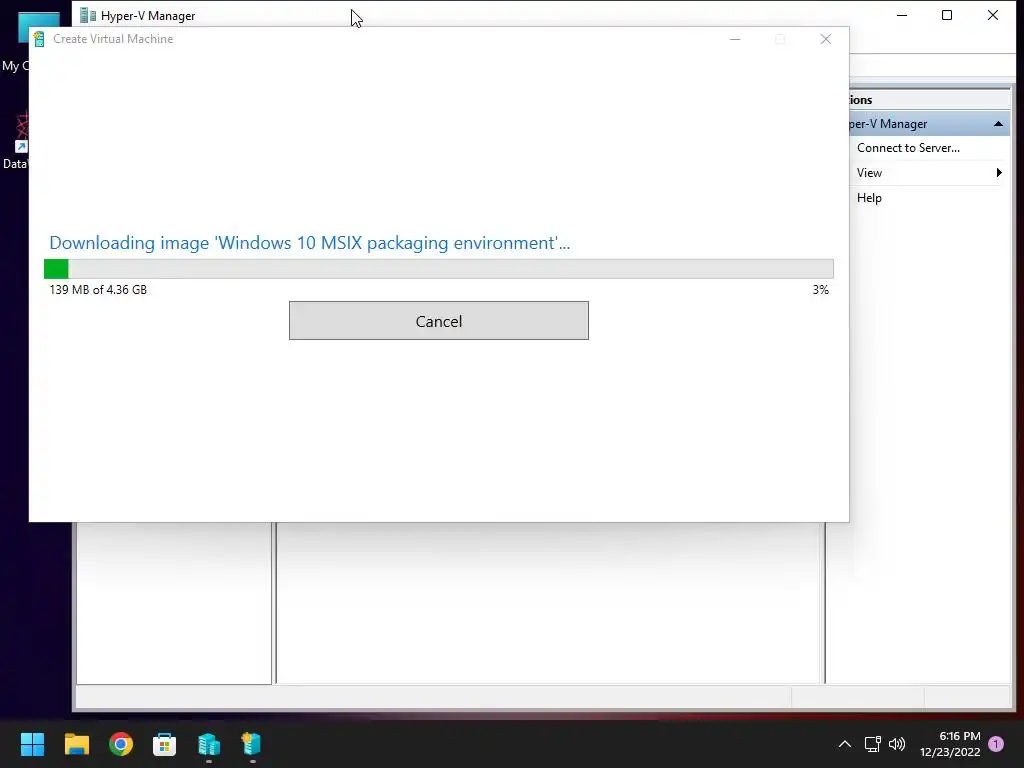This screenshot has height=768, width=1024.
Task: Switch to Create Virtual Machine taskbar icon
Action: (252, 744)
